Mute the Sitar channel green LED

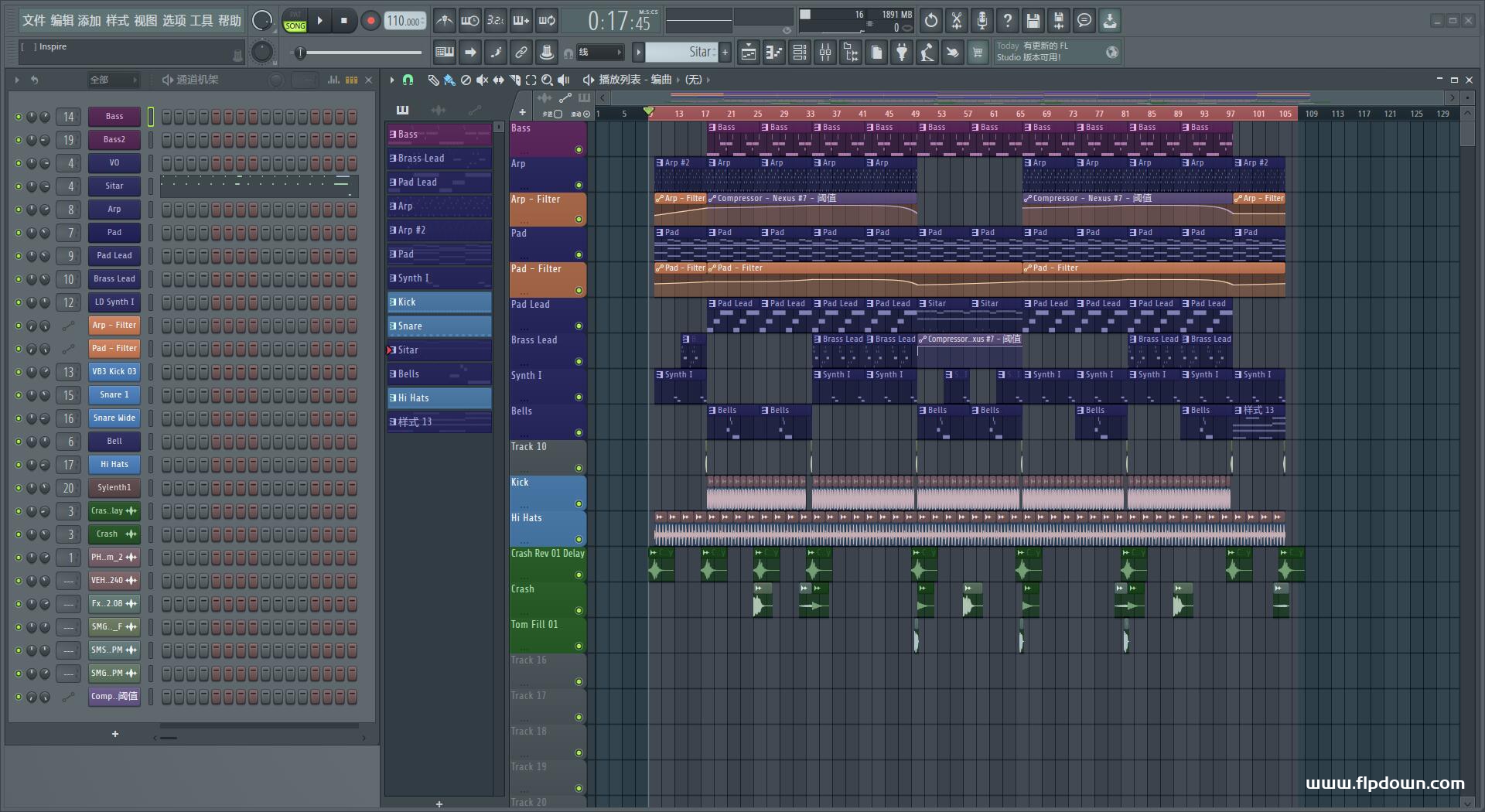coord(19,186)
